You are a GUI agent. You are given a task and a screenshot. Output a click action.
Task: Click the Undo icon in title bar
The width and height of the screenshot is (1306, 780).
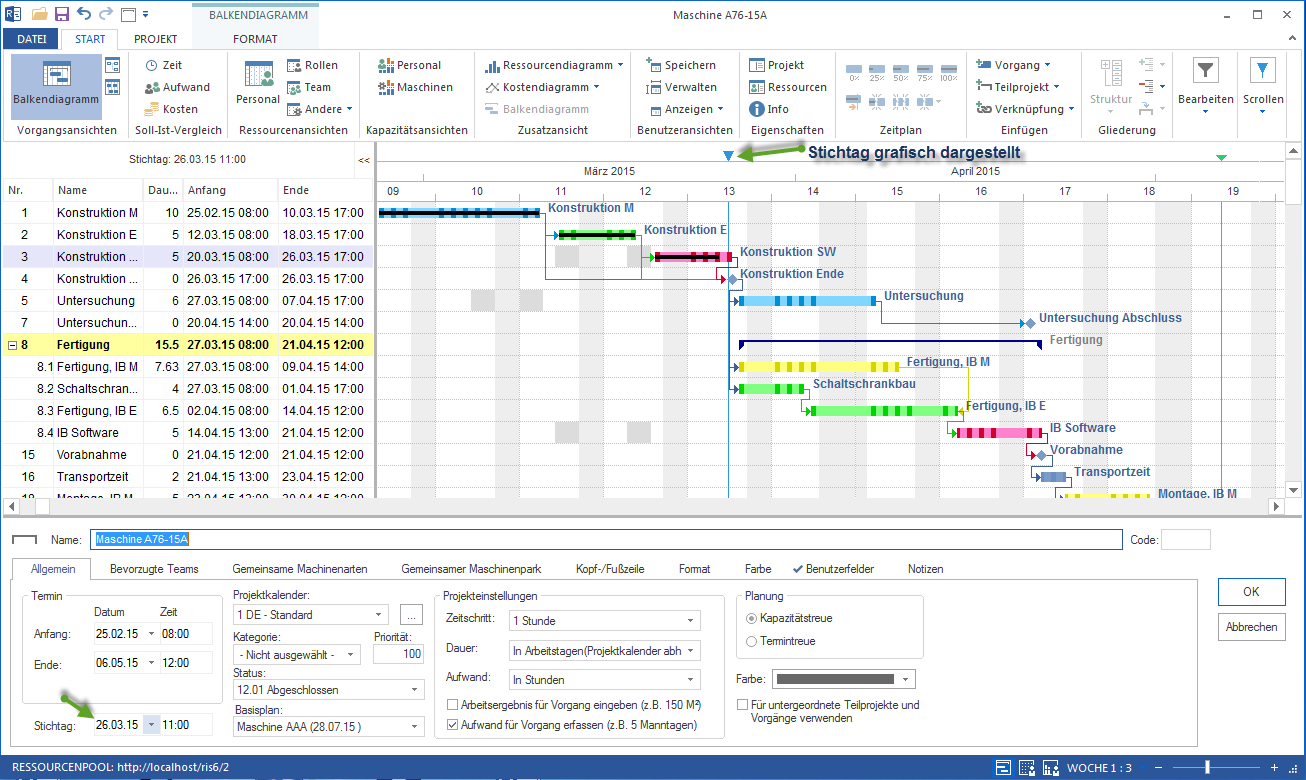(84, 14)
